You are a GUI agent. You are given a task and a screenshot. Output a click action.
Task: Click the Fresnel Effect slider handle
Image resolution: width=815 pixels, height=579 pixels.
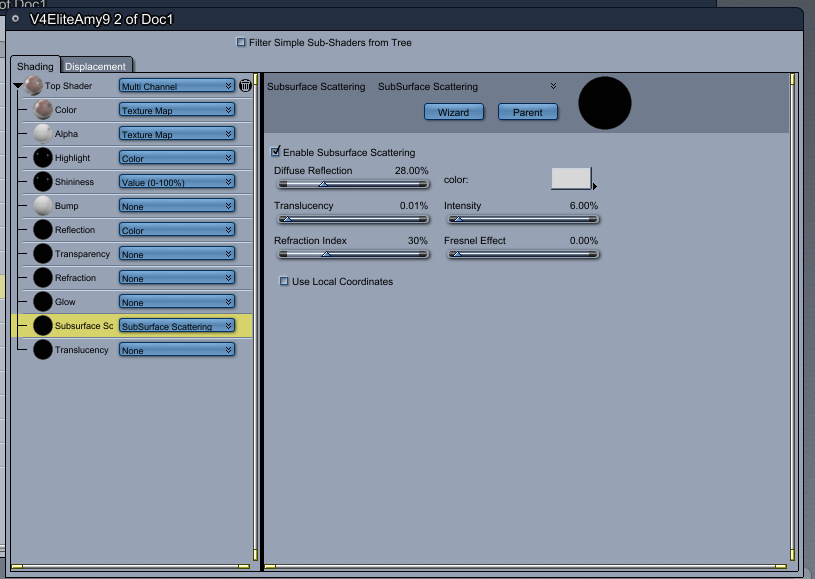[x=457, y=254]
